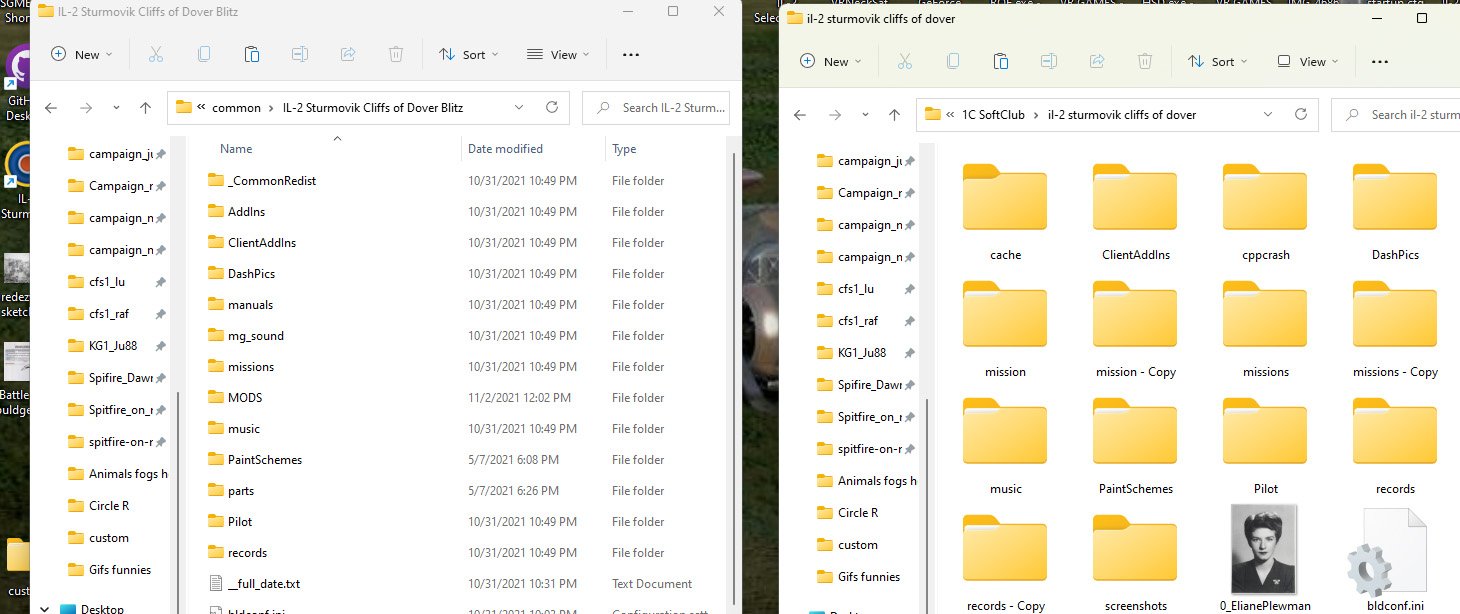Screen dimensions: 1460x614
Task: Click the il-2 sturmovik cliffs of dover breadcrumb
Action: (x=1122, y=115)
